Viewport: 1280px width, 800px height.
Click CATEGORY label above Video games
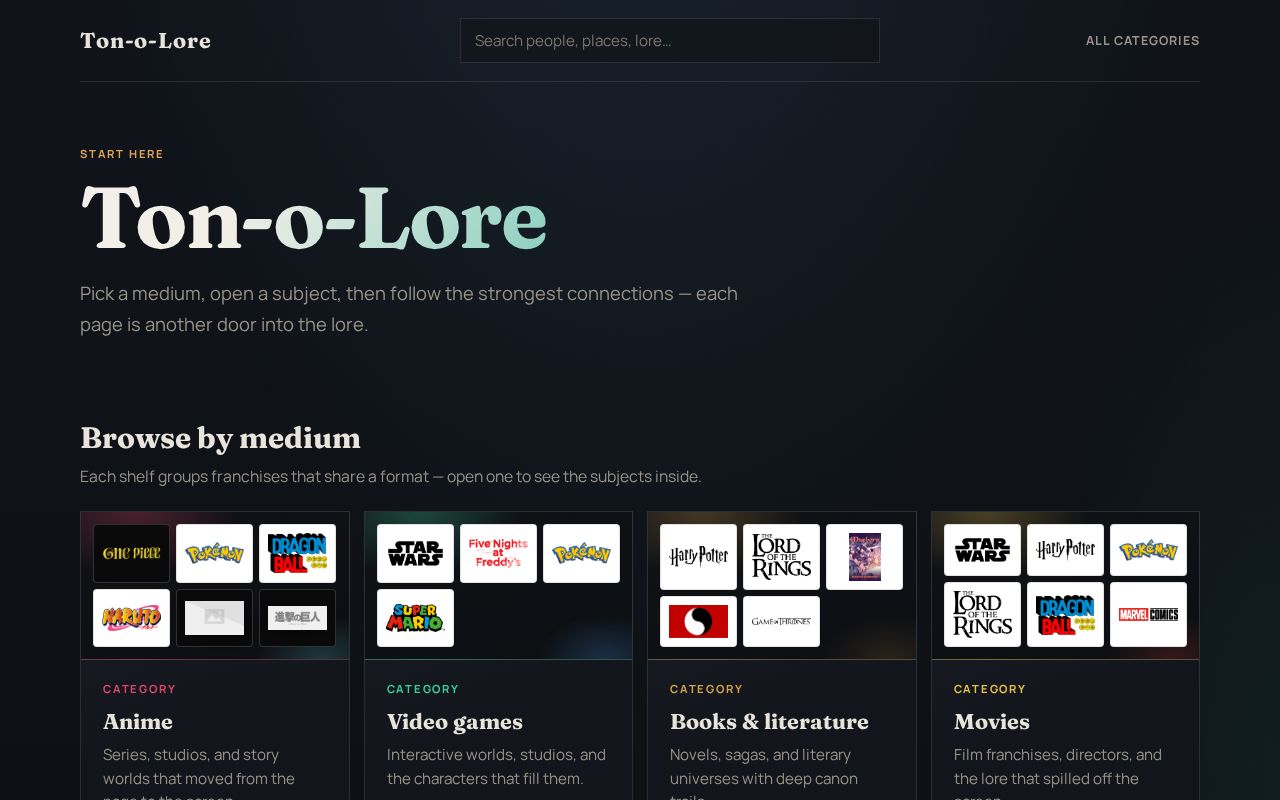[423, 689]
